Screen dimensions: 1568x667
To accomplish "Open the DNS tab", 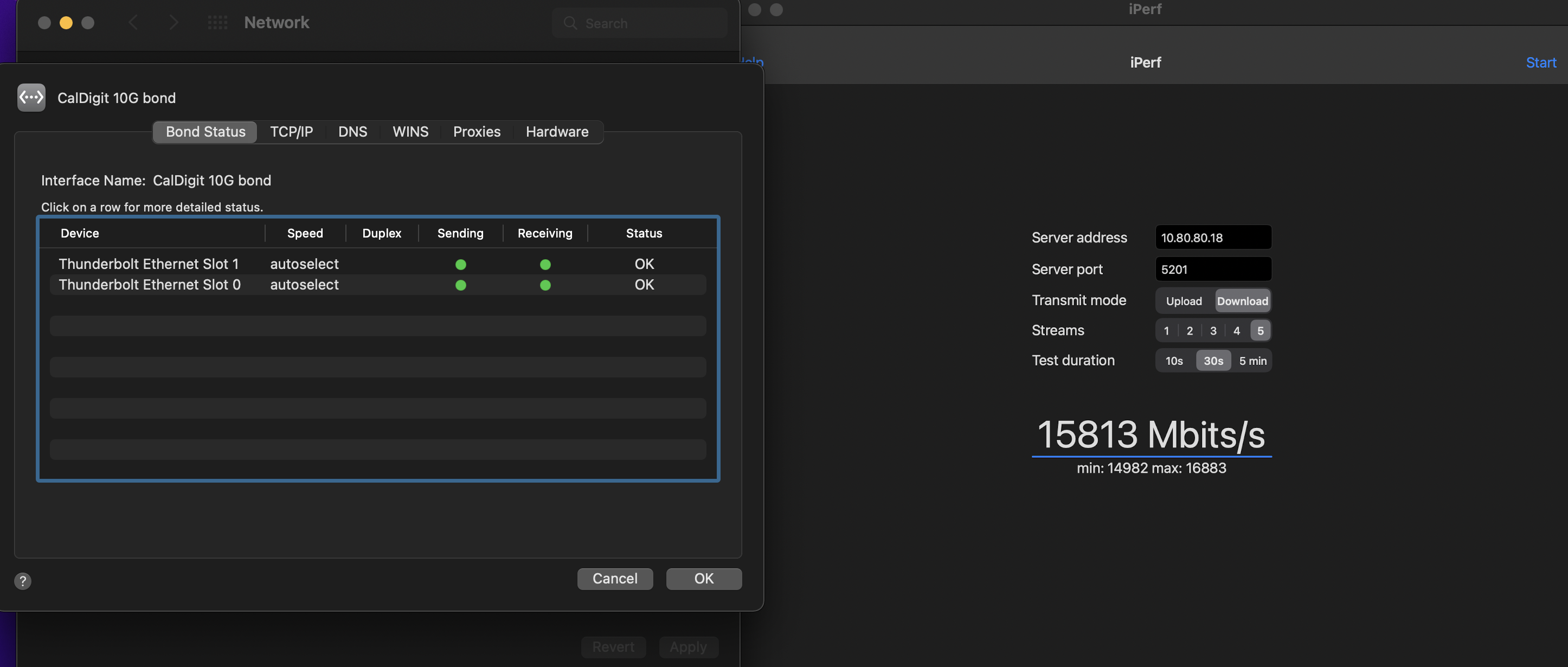I will [x=352, y=131].
